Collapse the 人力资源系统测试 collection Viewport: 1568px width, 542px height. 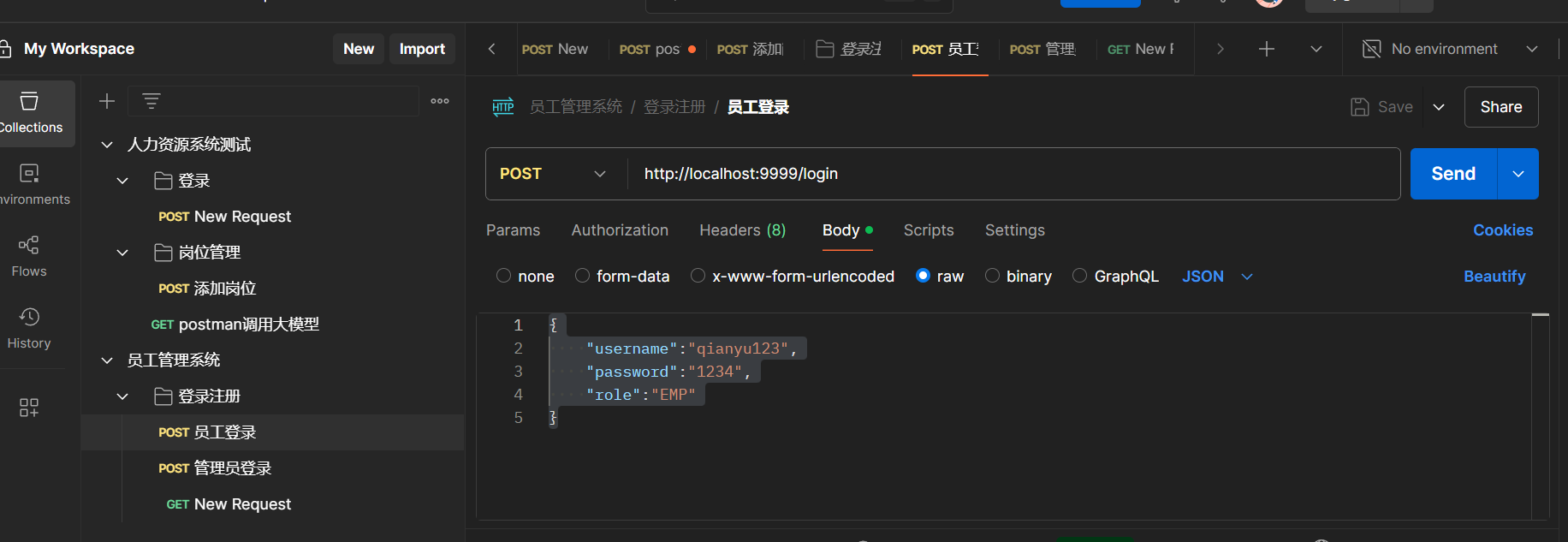[107, 145]
